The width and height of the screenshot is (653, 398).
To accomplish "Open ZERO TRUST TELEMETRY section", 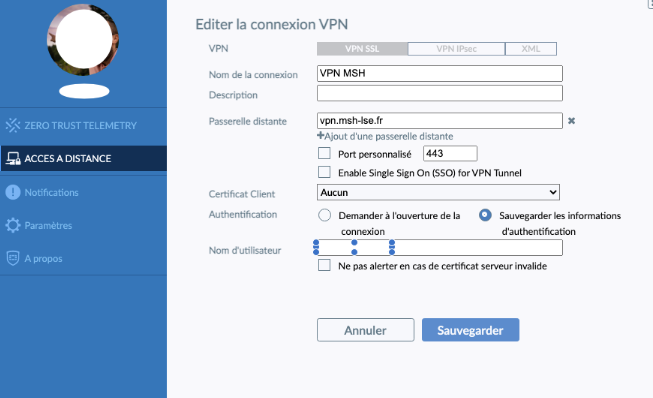I will 83,125.
